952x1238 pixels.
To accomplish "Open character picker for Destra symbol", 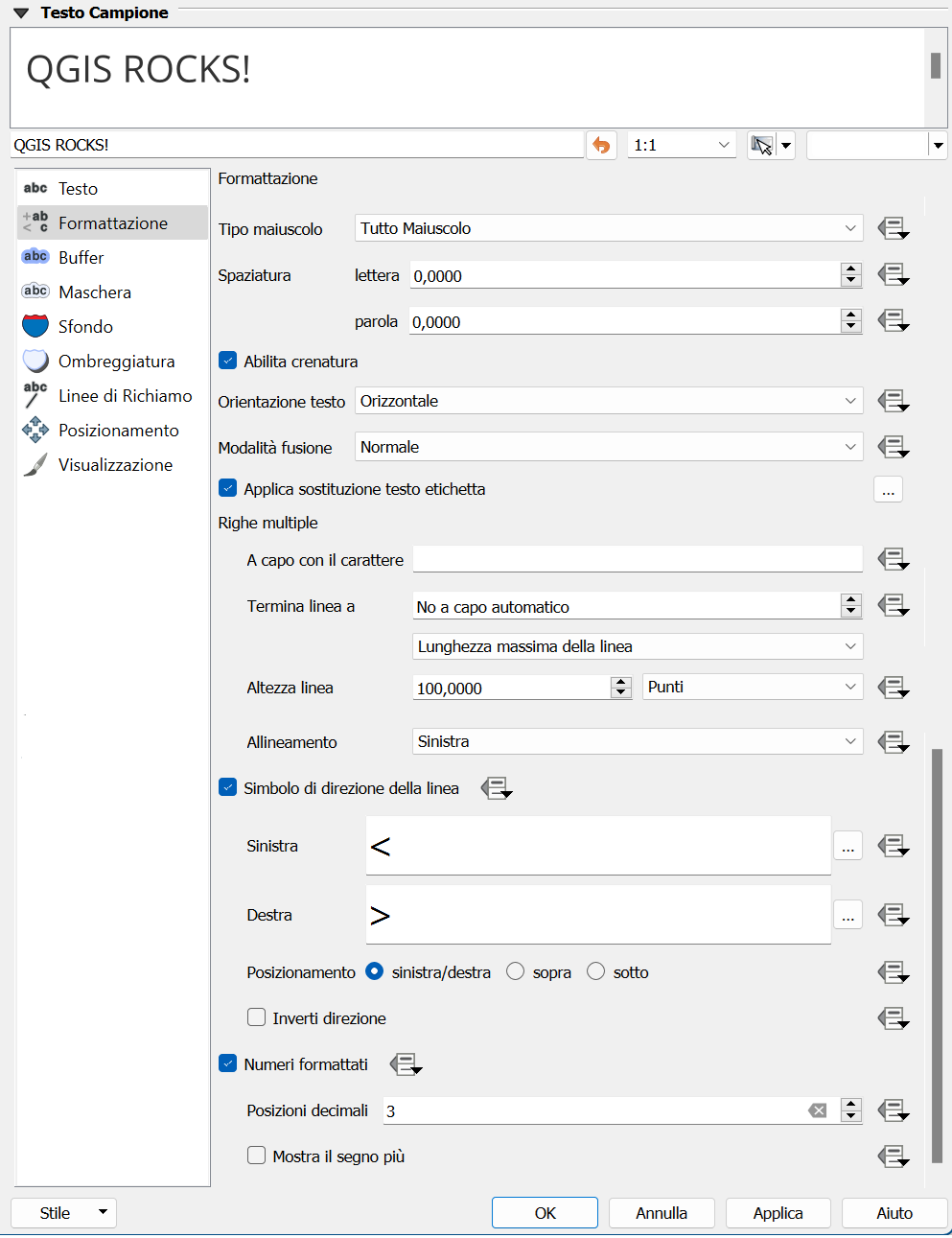I will click(x=848, y=915).
